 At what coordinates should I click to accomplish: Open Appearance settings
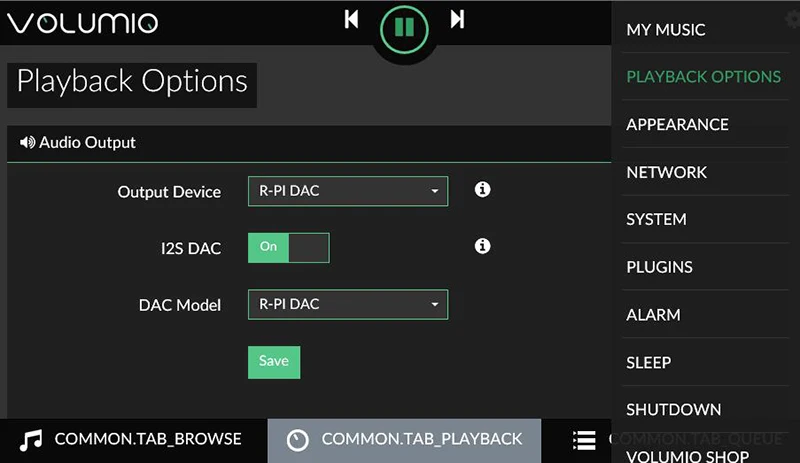coord(678,125)
